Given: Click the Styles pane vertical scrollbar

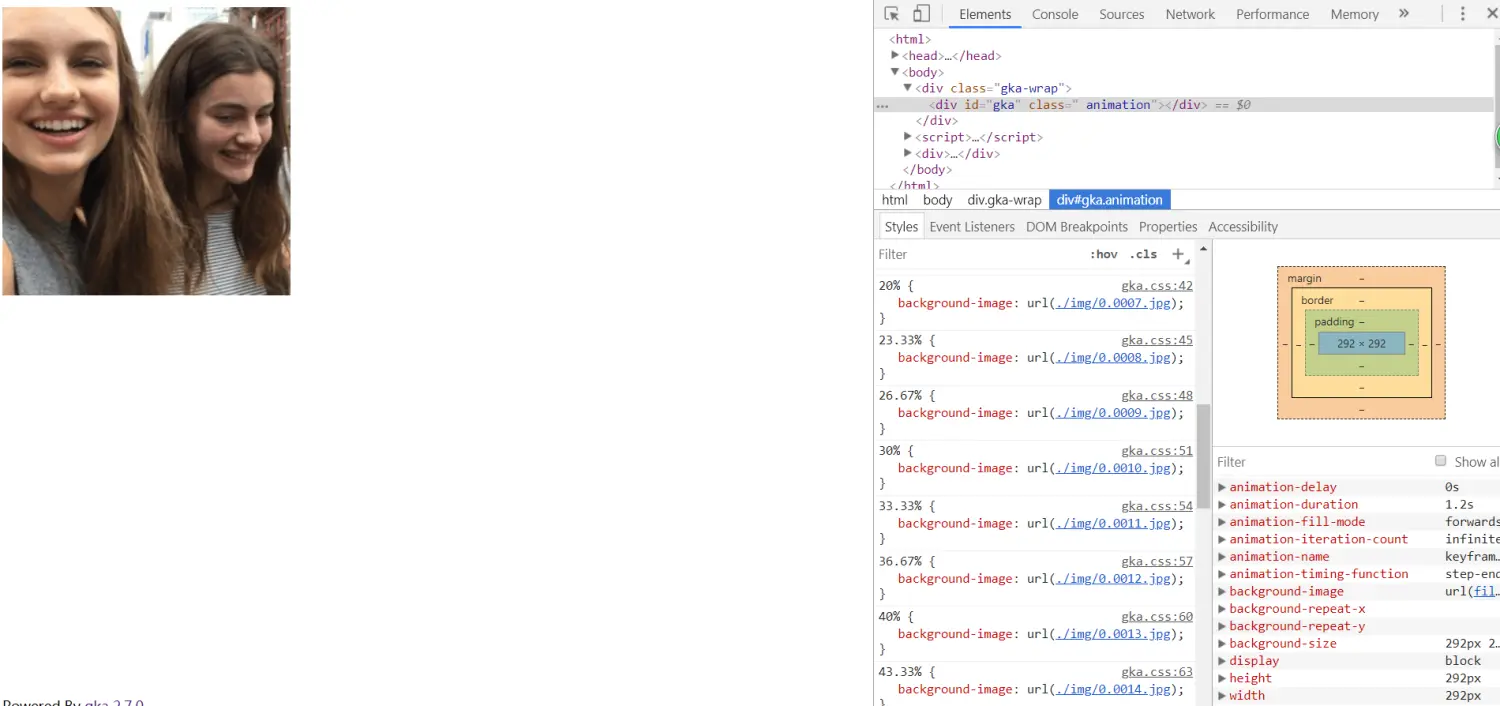Looking at the screenshot, I should [1204, 455].
